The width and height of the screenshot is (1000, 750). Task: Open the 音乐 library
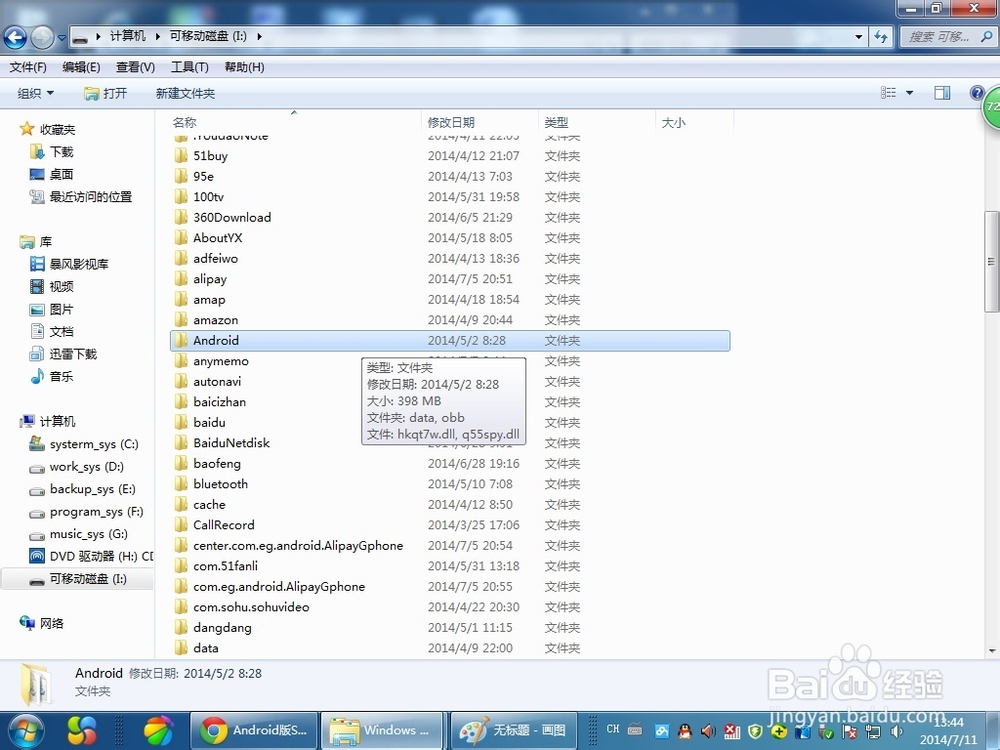click(x=52, y=376)
